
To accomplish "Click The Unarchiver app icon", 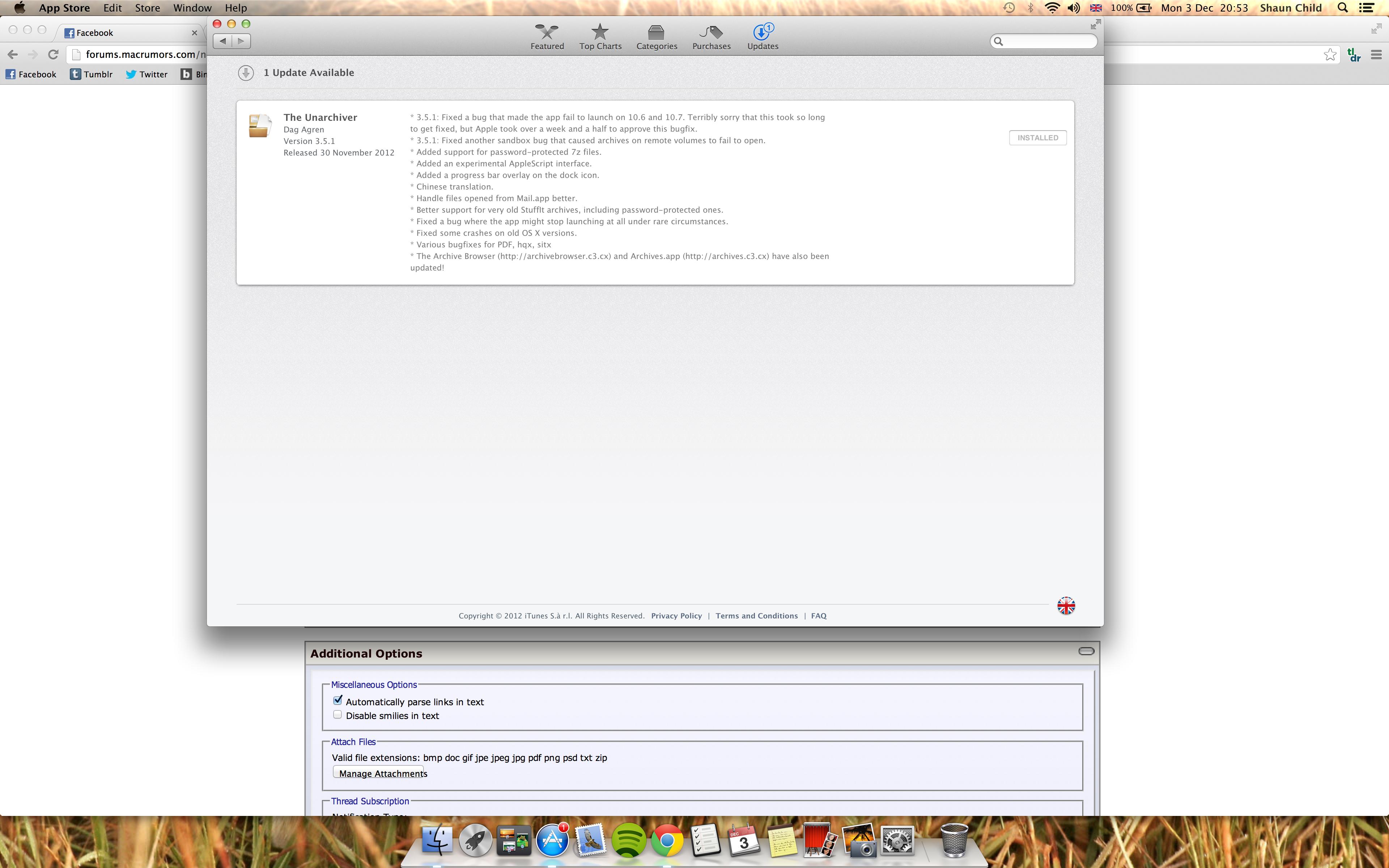I will point(259,126).
